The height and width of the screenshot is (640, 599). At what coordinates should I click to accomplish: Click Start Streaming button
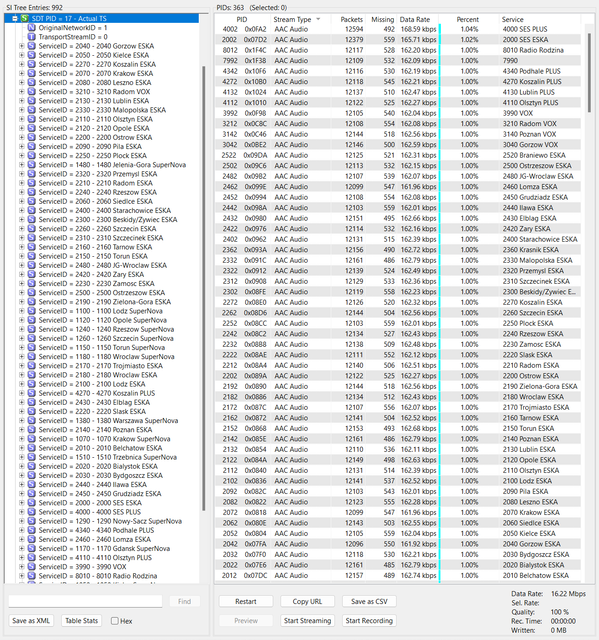(307, 620)
